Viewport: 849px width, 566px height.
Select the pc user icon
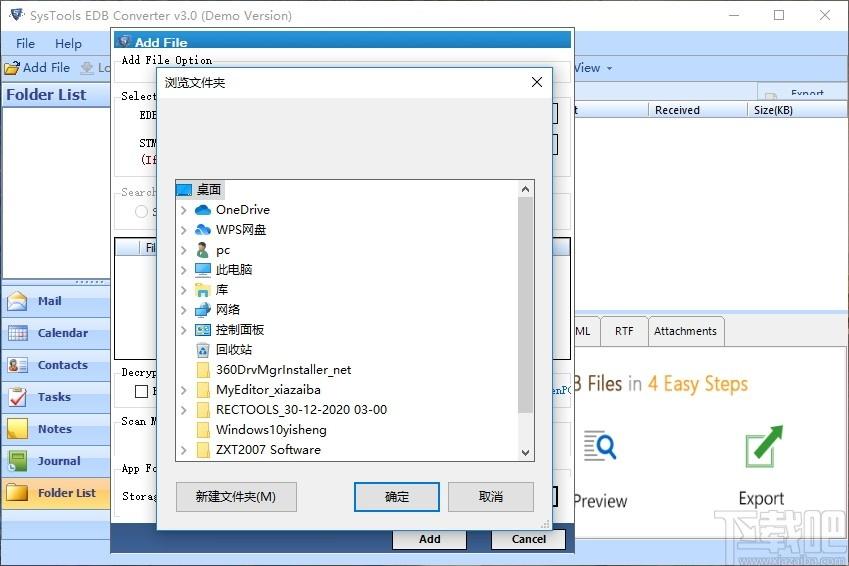click(x=203, y=250)
